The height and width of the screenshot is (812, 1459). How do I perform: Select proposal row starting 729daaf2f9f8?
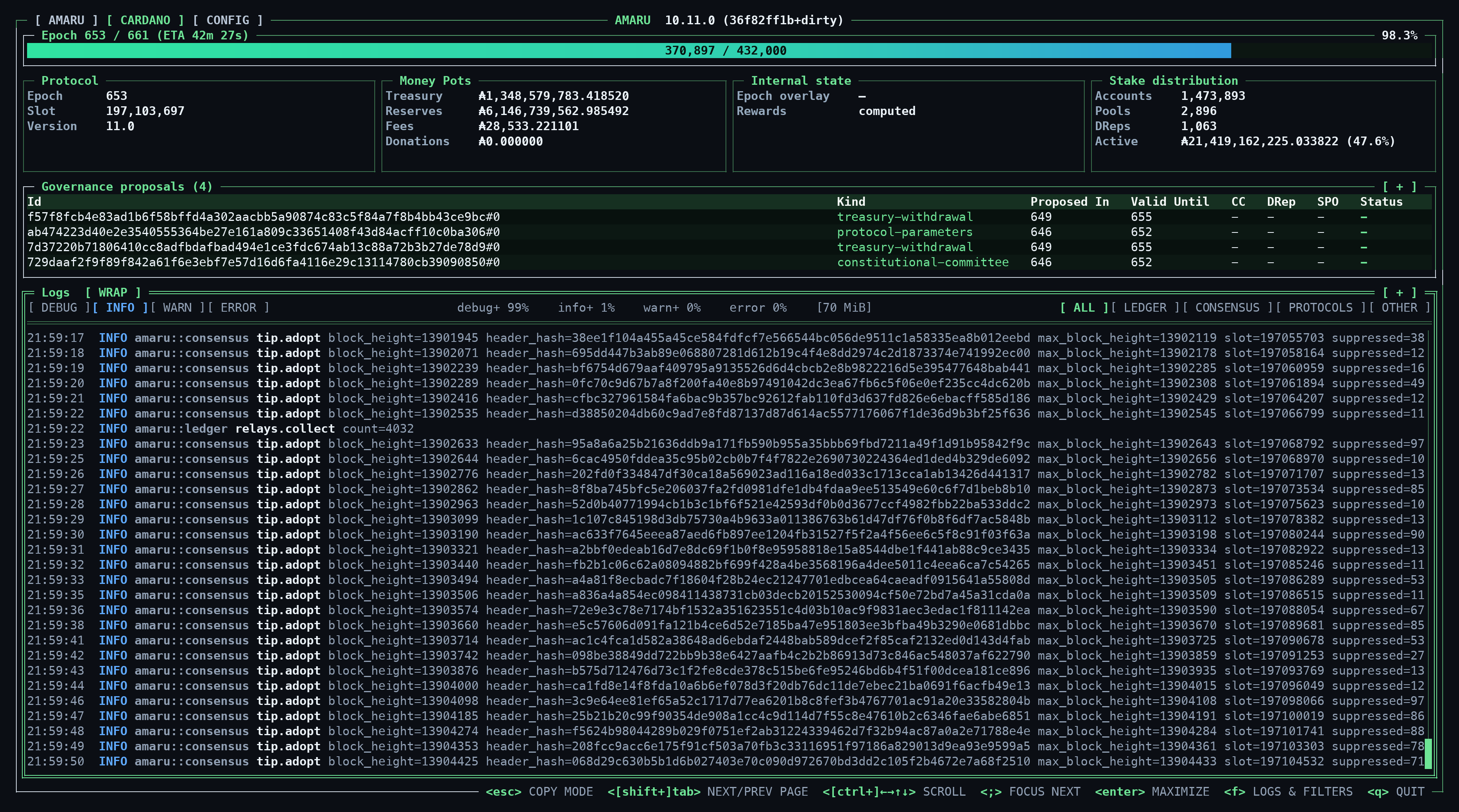click(729, 262)
